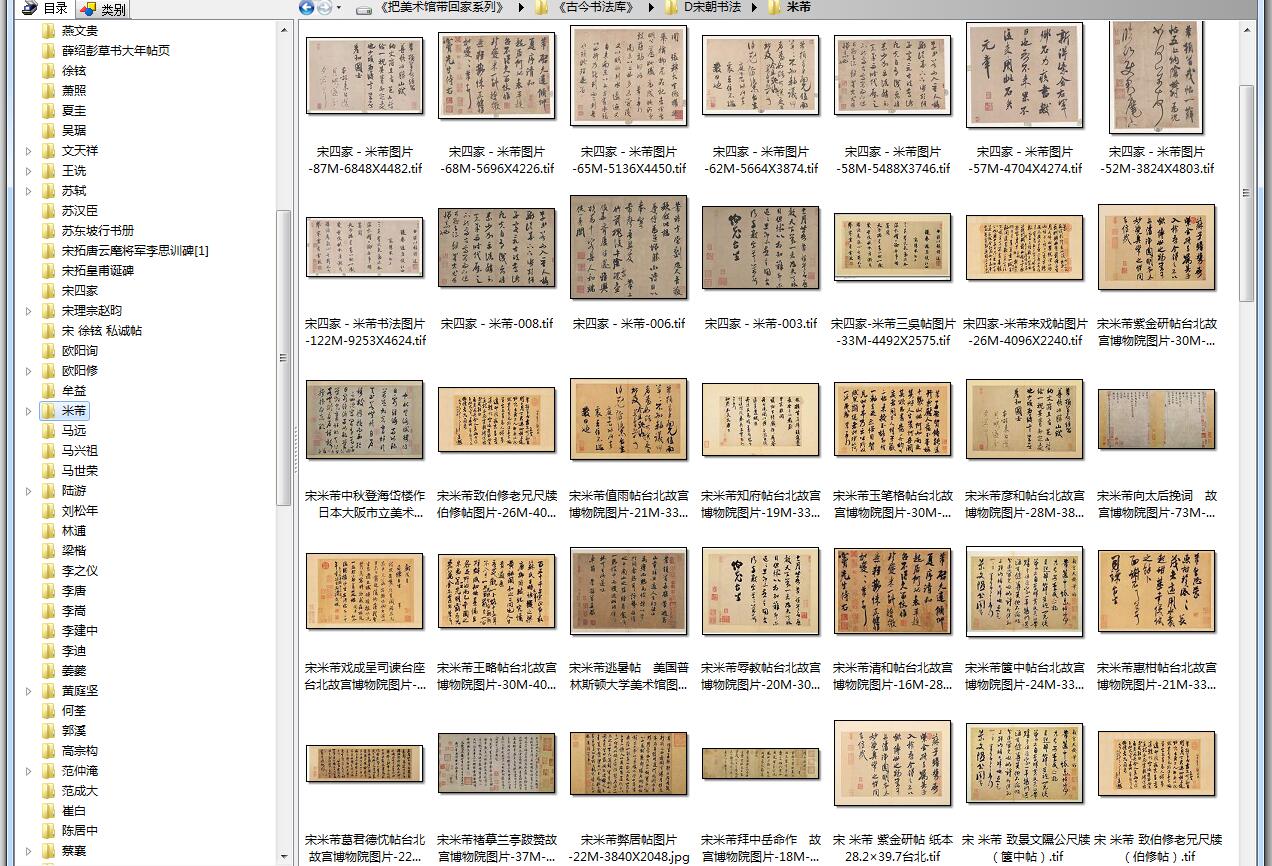Image resolution: width=1272 pixels, height=866 pixels.
Task: Click the 夏圭 folder icon
Action: (48, 110)
